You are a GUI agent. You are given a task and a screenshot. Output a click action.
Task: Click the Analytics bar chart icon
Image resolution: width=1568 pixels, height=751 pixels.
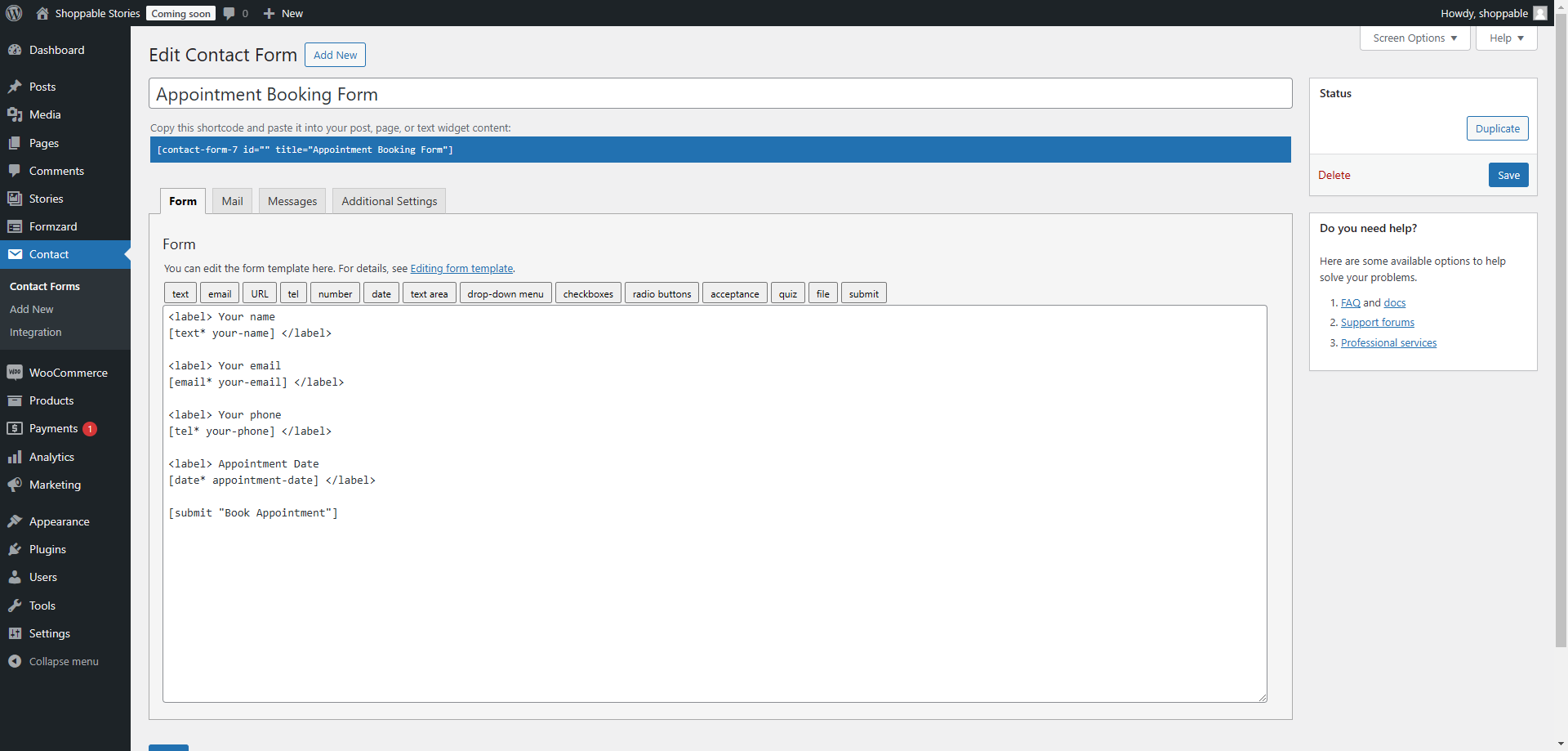pyautogui.click(x=15, y=457)
